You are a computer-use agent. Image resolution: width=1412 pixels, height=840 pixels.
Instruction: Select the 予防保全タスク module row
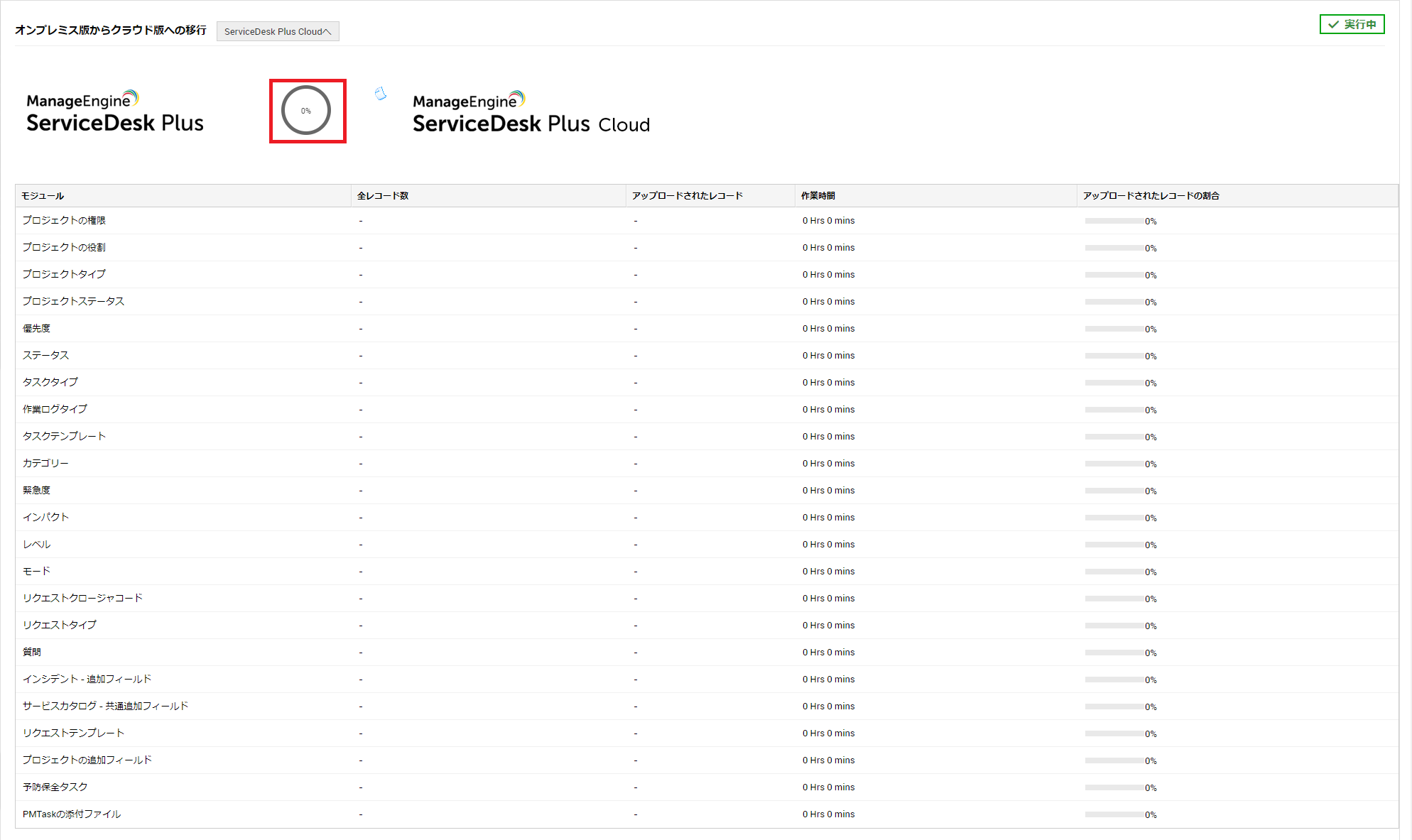(55, 787)
